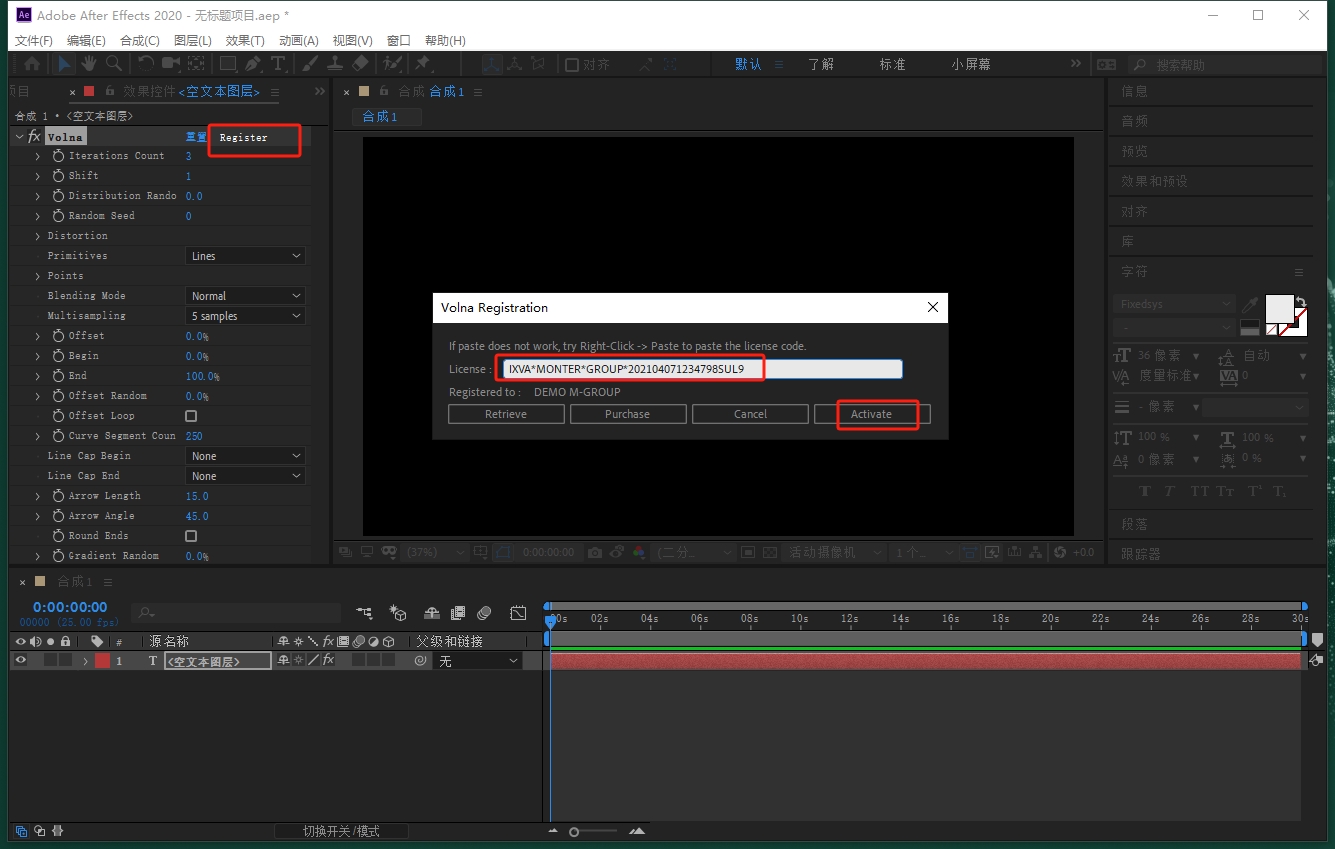The image size is (1335, 849).
Task: Enable the Round Ends checkbox
Action: point(191,536)
